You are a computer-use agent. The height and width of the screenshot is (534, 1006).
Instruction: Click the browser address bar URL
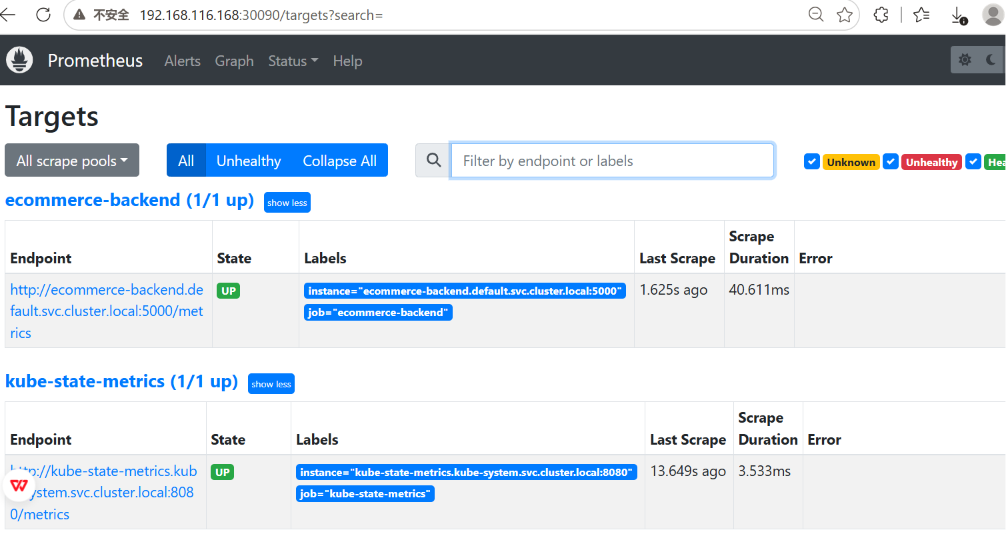pyautogui.click(x=261, y=15)
